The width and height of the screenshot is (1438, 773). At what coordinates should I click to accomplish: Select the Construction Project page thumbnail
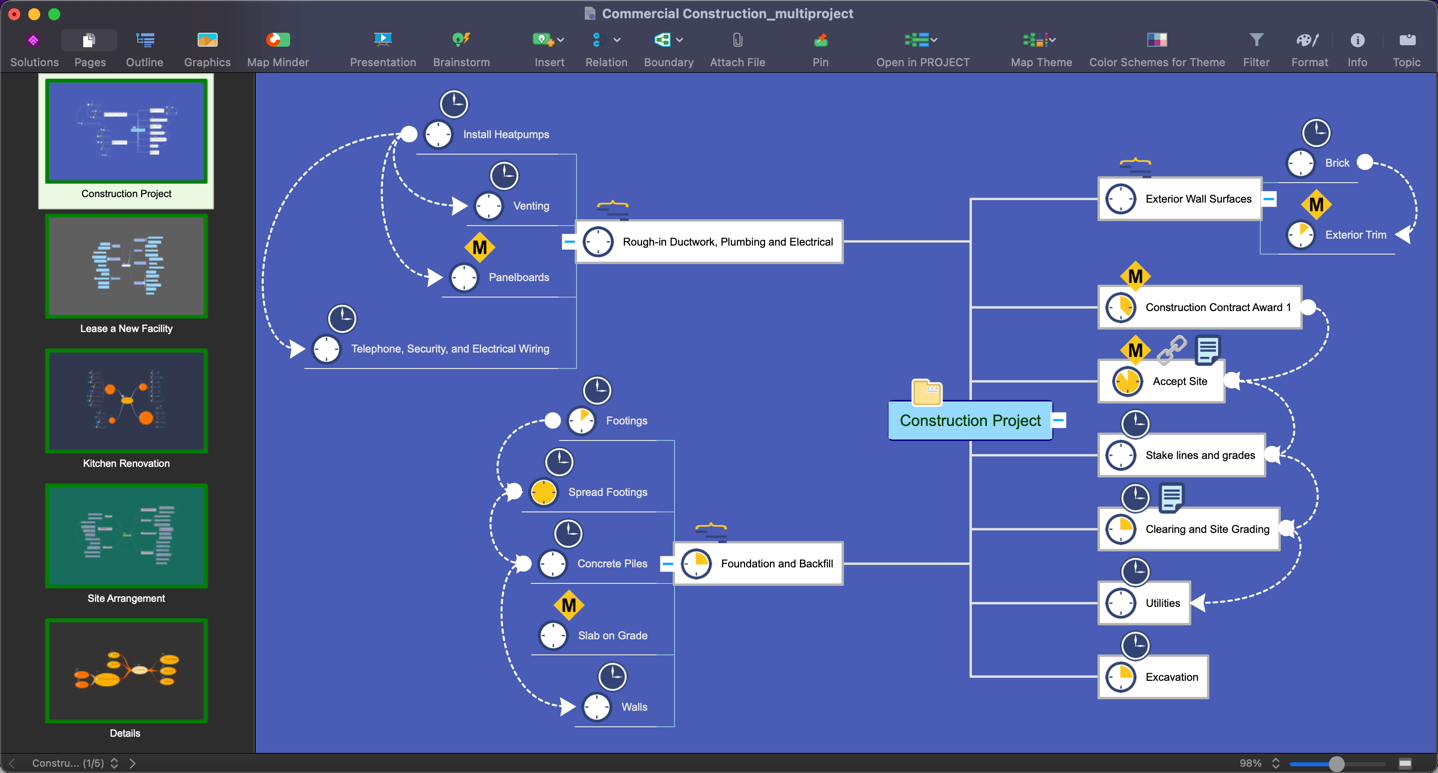click(x=126, y=131)
